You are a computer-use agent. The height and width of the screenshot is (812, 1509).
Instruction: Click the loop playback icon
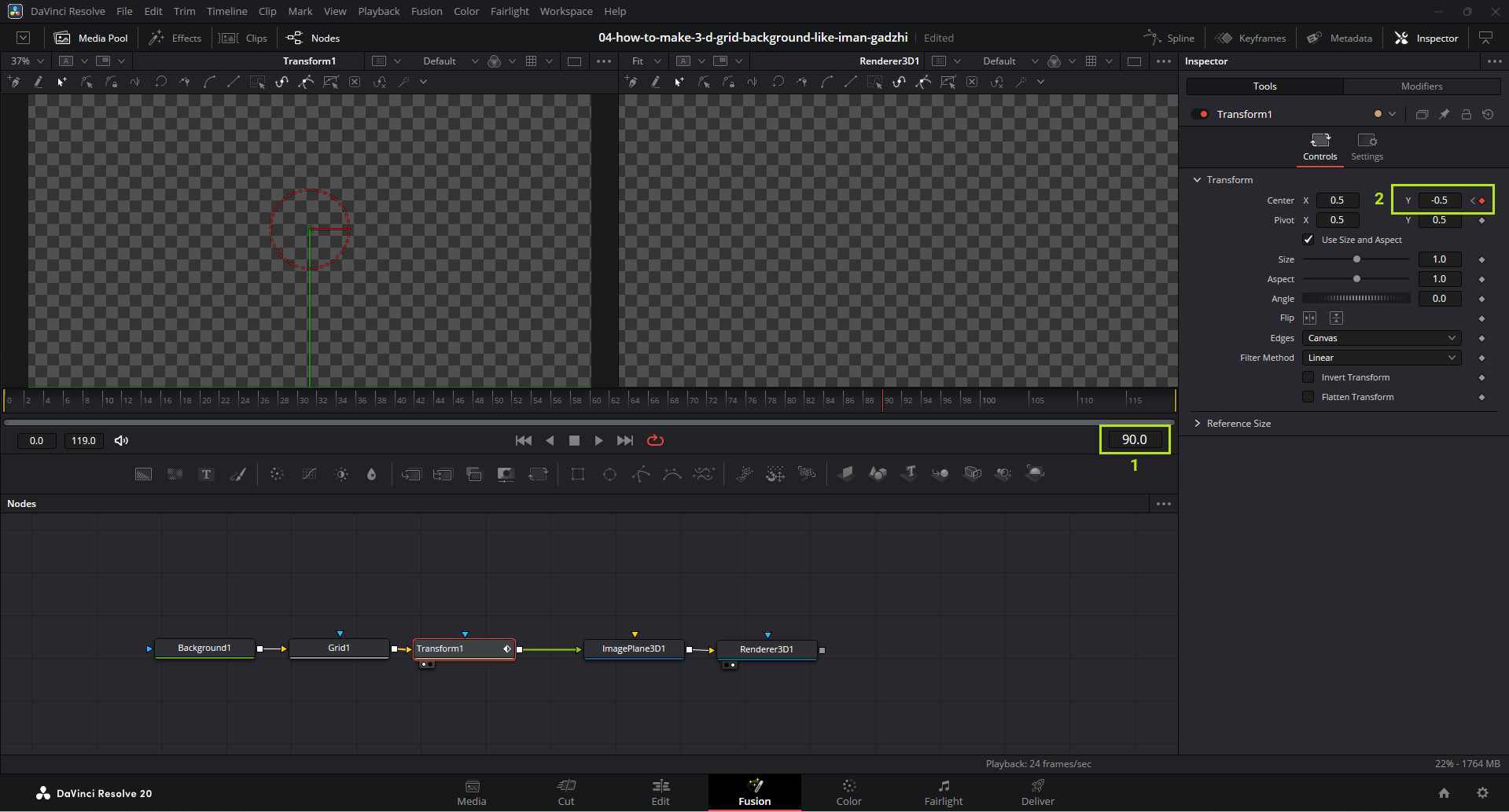[655, 440]
